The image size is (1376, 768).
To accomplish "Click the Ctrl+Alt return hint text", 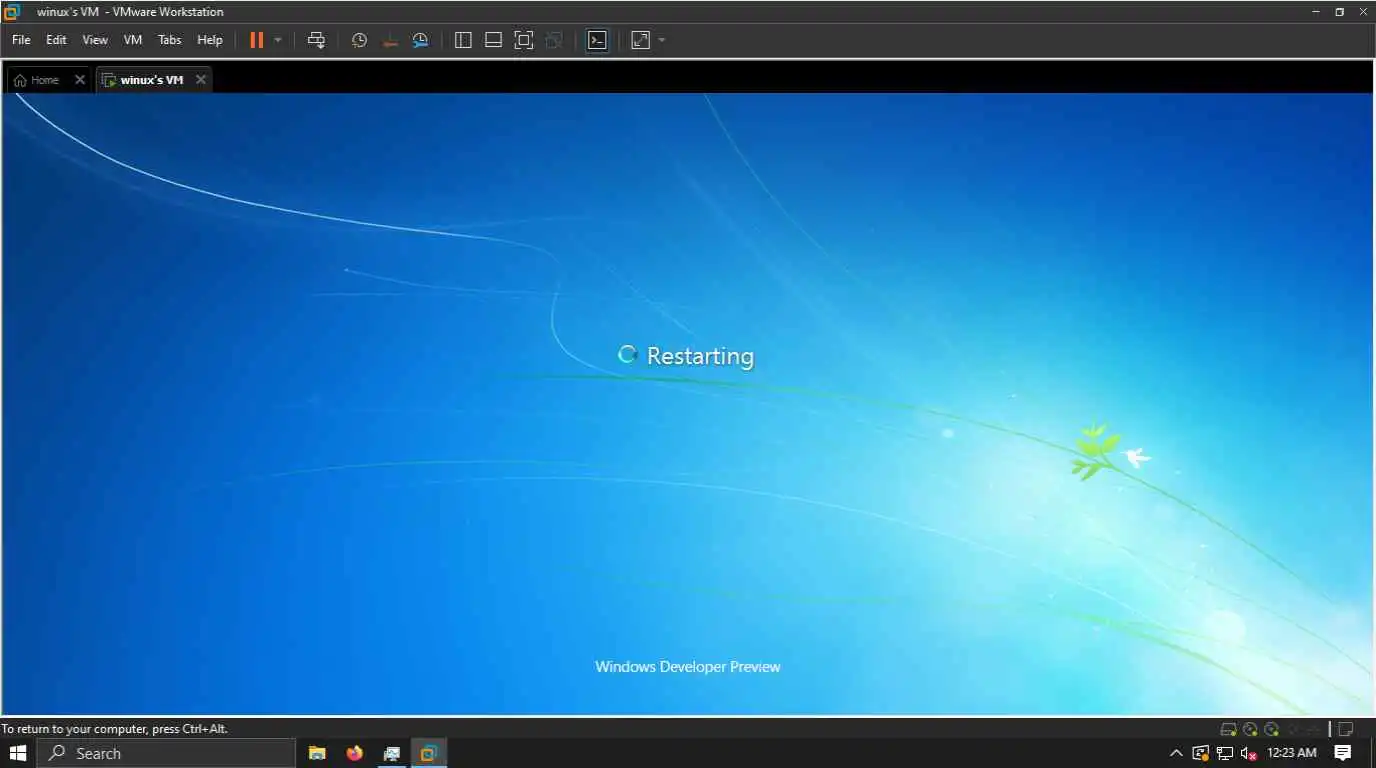I will (115, 729).
